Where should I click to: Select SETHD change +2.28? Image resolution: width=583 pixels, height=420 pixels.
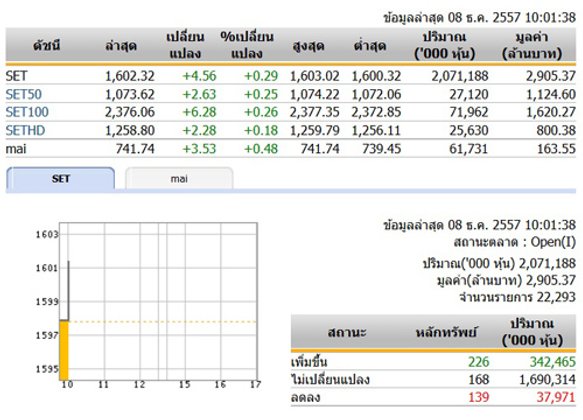pyautogui.click(x=199, y=130)
